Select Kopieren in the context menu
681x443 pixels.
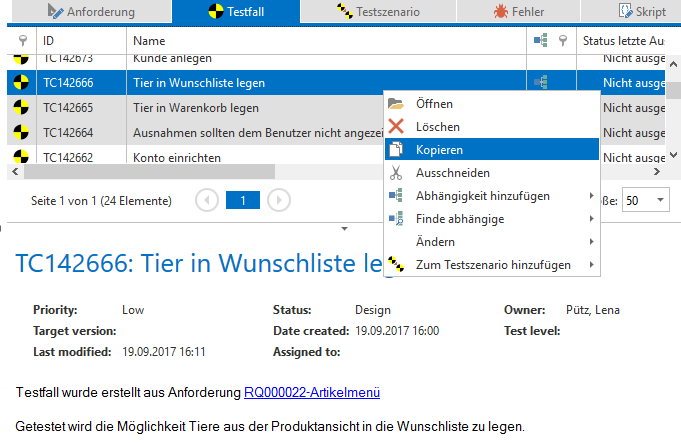(x=439, y=149)
